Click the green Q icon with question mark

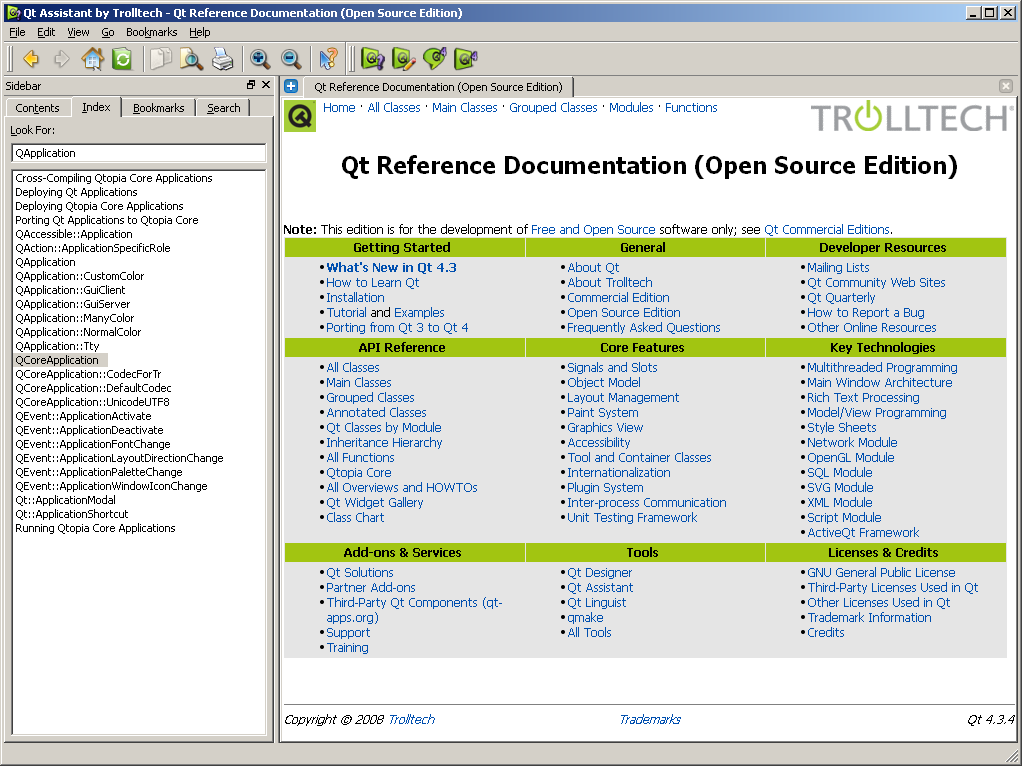point(373,59)
